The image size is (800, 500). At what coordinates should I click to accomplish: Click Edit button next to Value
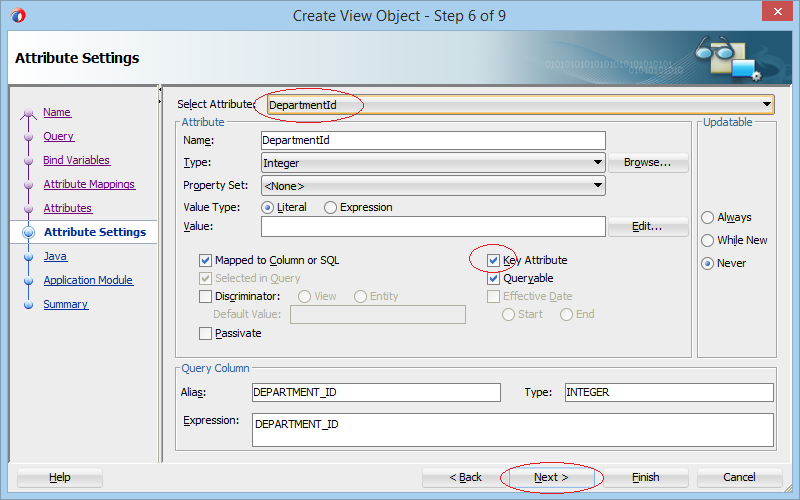[648, 227]
